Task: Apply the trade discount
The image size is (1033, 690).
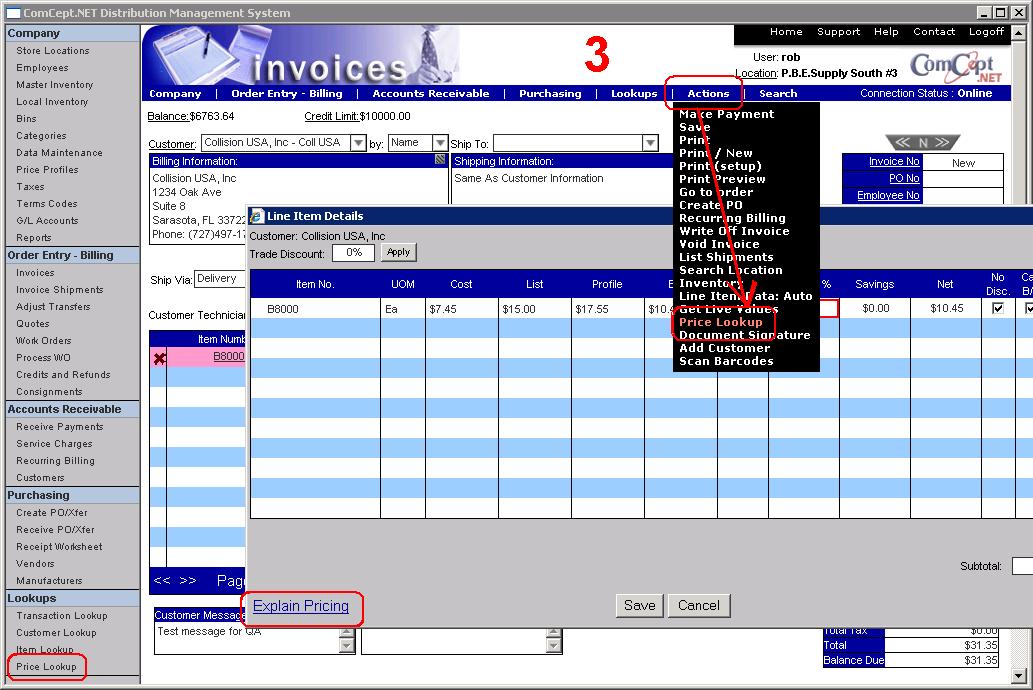Action: [x=398, y=253]
